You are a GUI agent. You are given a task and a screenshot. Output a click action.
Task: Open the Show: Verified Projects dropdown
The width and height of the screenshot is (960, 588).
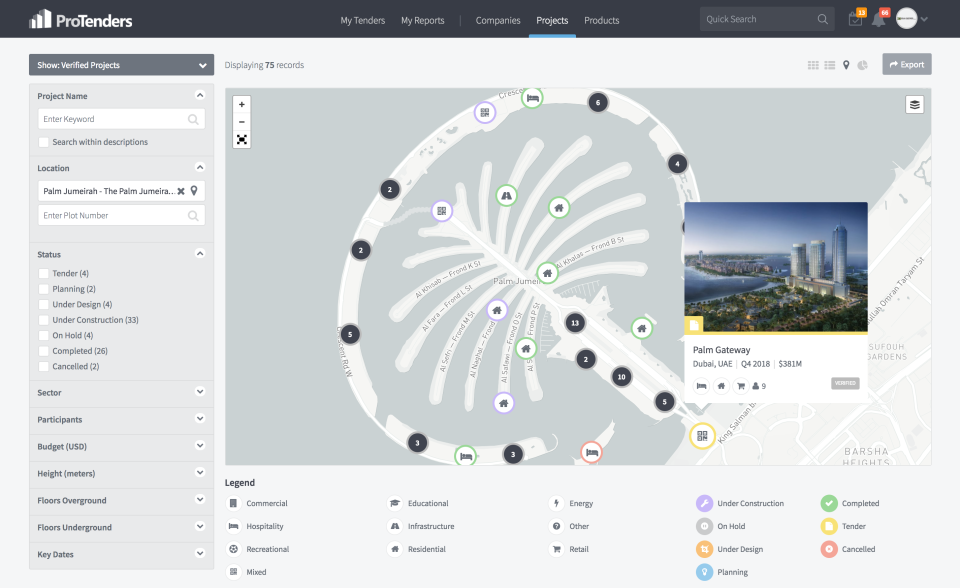tap(120, 64)
